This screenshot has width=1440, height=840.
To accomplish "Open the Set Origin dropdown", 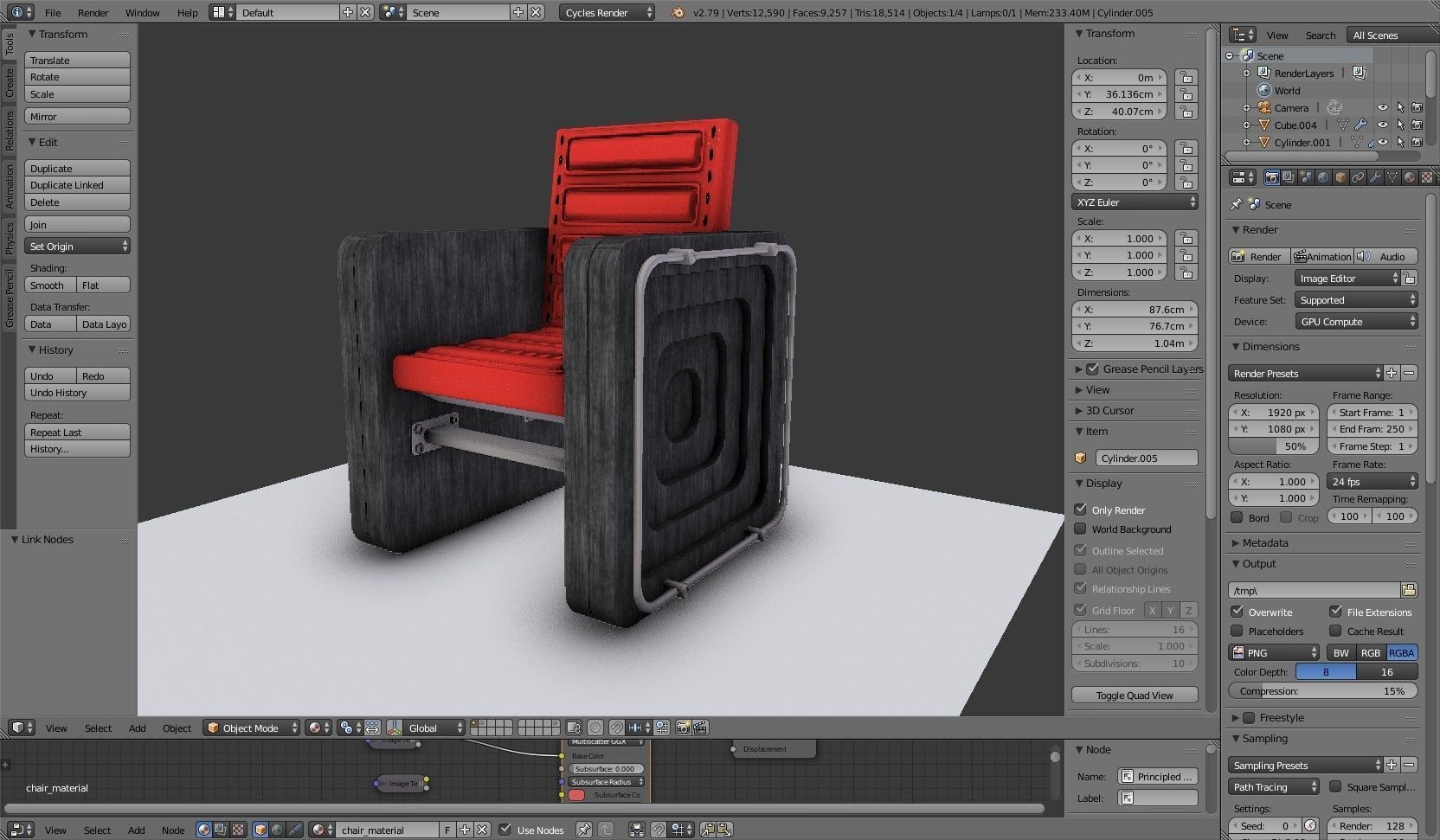I will 77,246.
